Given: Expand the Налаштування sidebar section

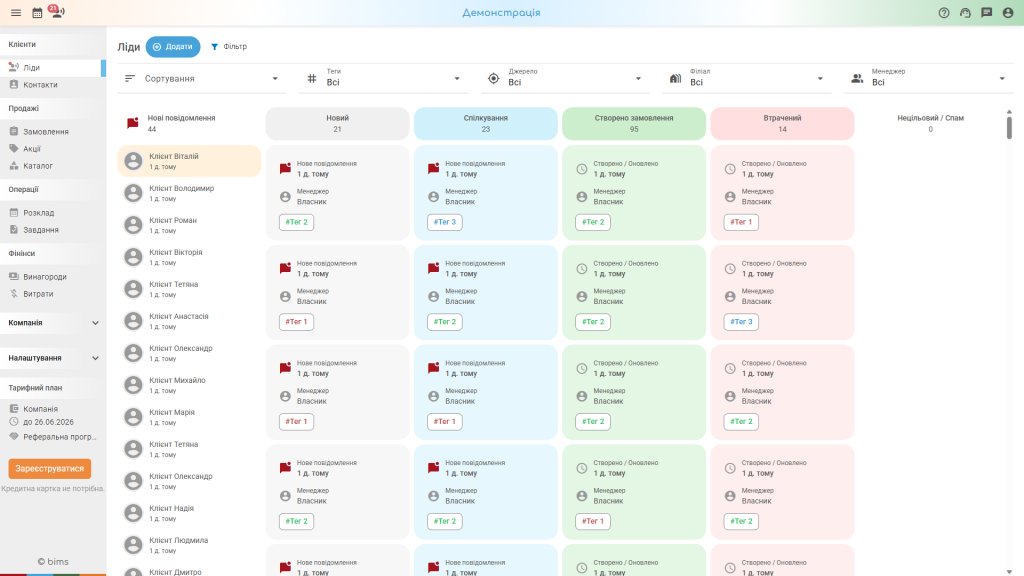Looking at the screenshot, I should [53, 358].
